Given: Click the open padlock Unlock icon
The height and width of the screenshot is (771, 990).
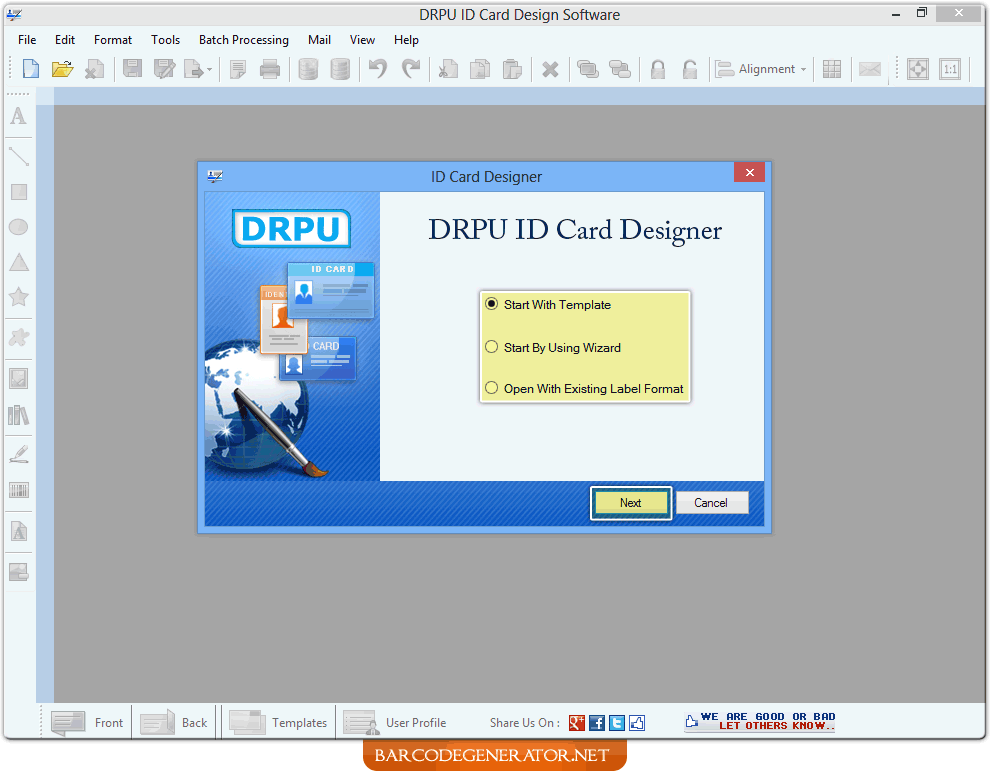Looking at the screenshot, I should (x=689, y=69).
